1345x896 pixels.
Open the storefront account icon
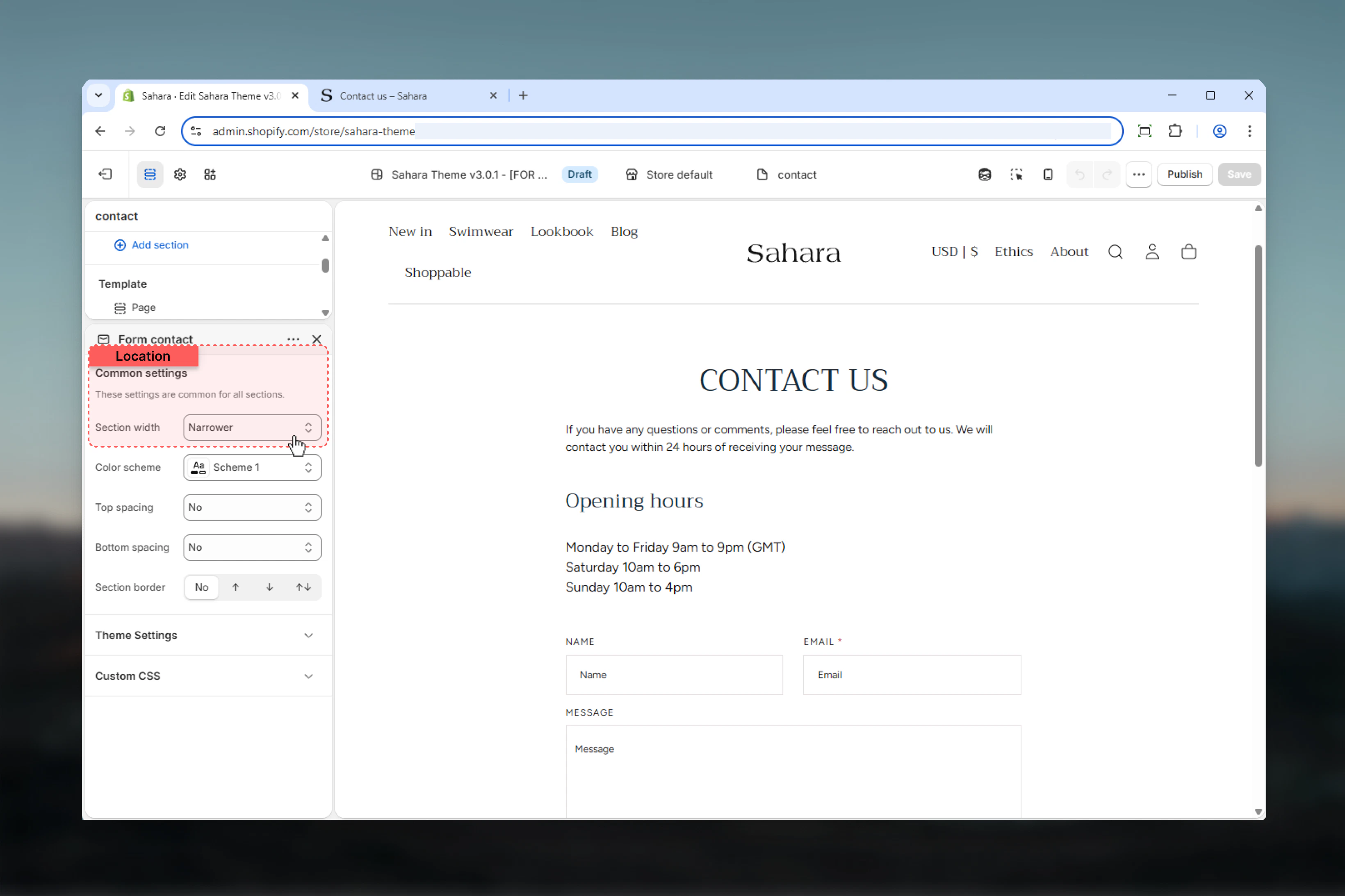pos(1152,252)
